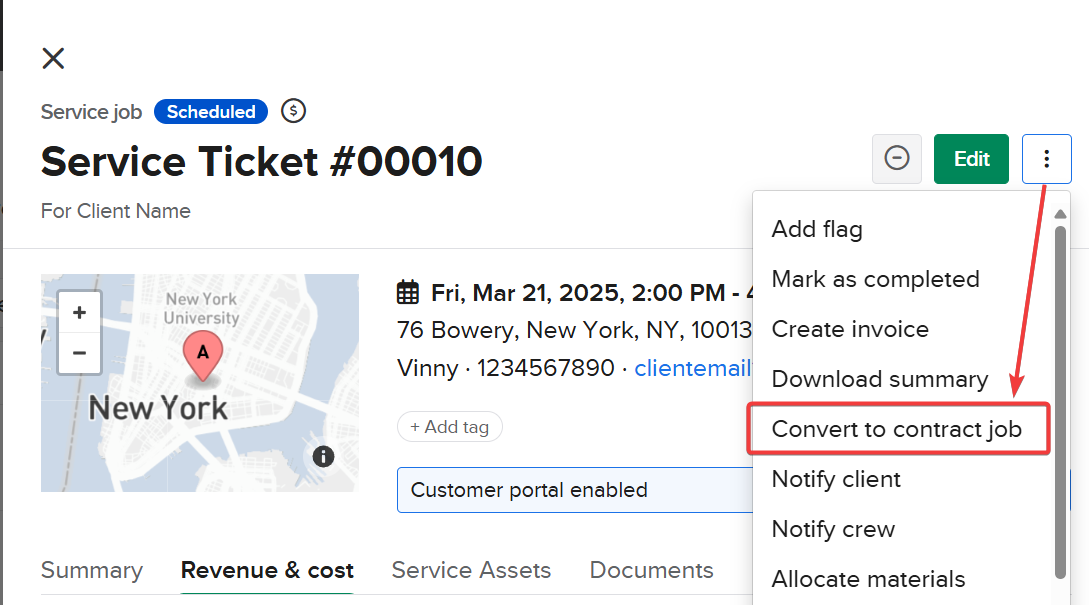Open the three-dot more options menu

pos(1046,159)
